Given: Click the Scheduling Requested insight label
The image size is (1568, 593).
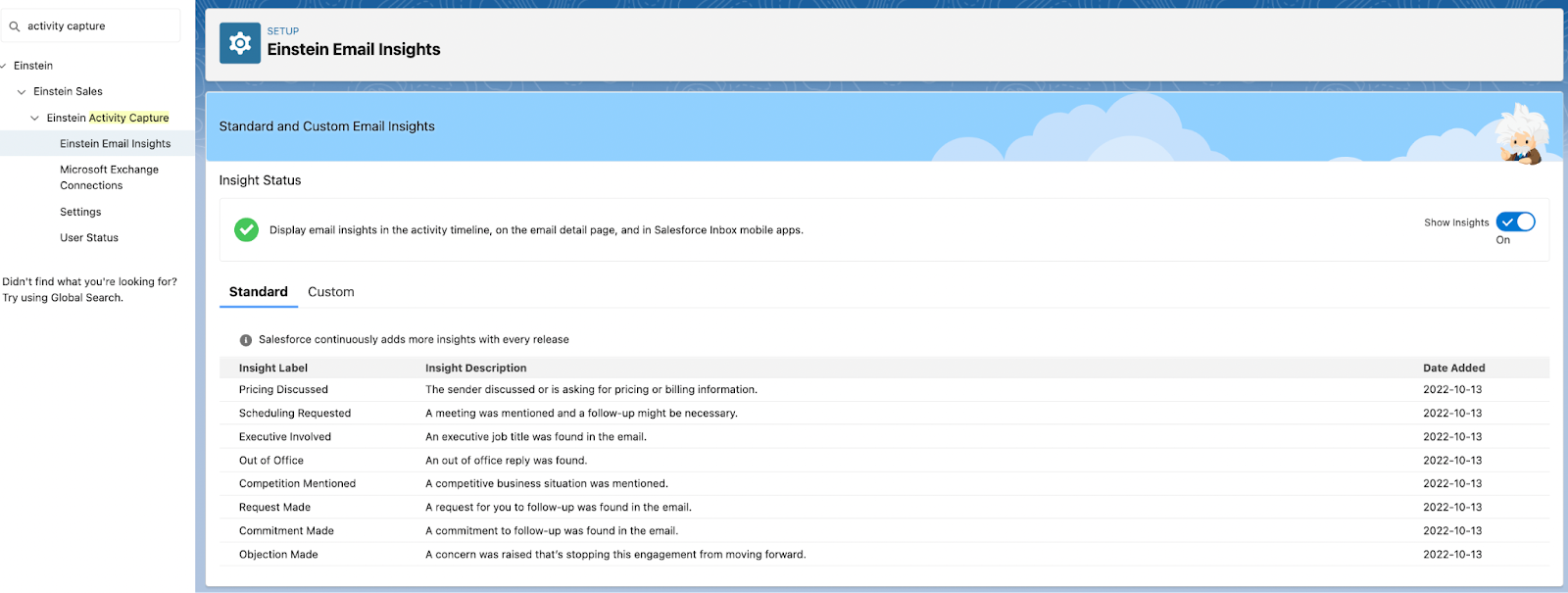Looking at the screenshot, I should pos(295,414).
